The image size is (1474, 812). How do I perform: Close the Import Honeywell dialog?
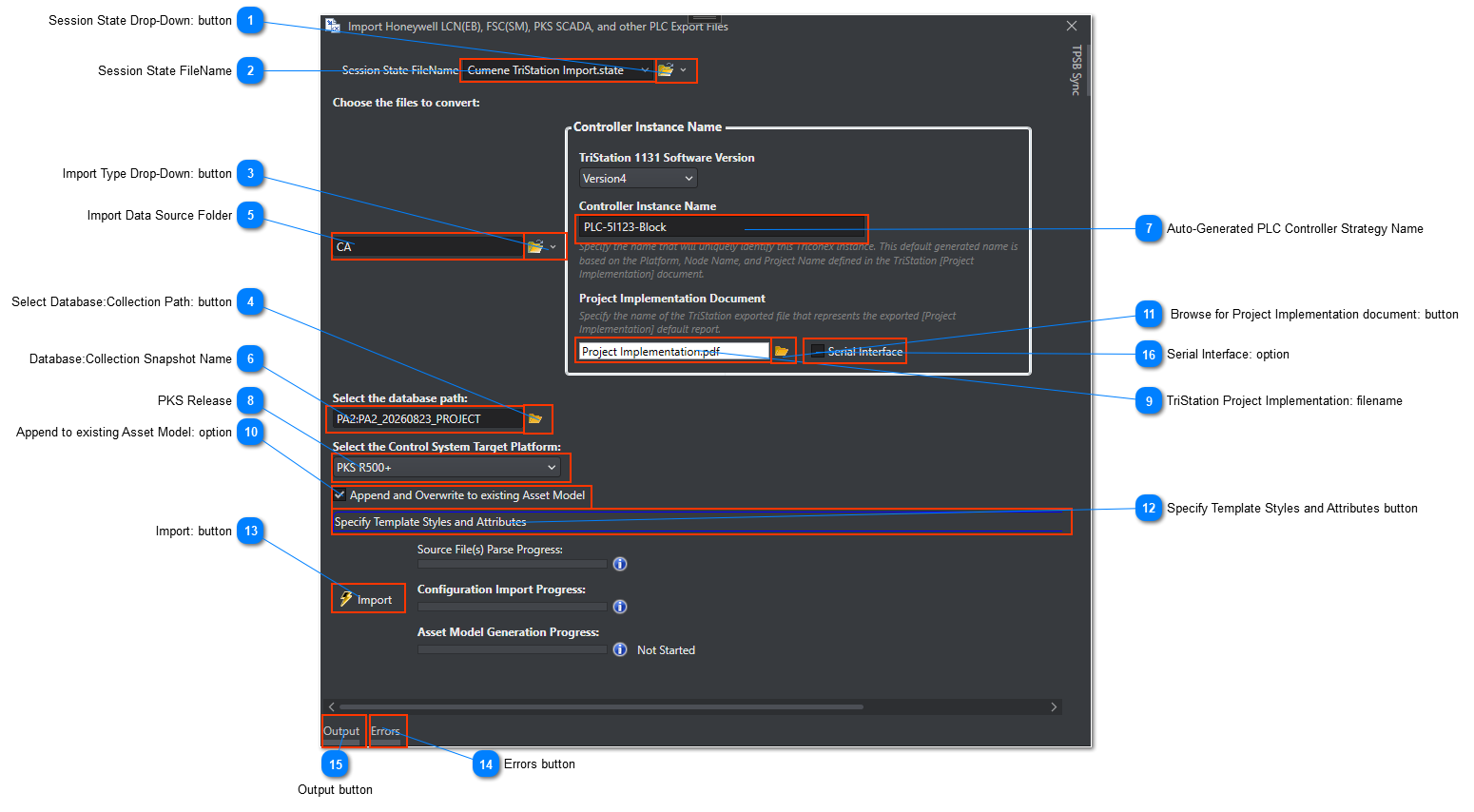(1072, 27)
